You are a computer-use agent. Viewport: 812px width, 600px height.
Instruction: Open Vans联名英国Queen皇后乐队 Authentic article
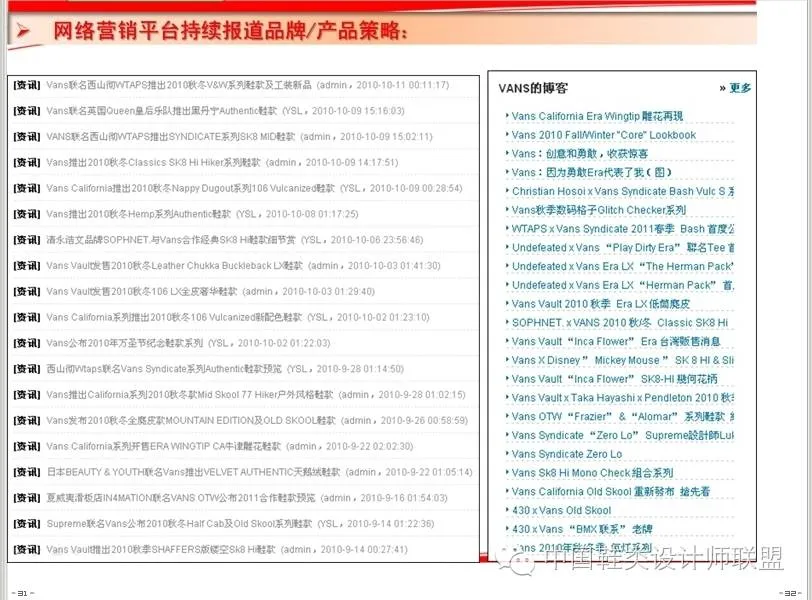coord(162,111)
